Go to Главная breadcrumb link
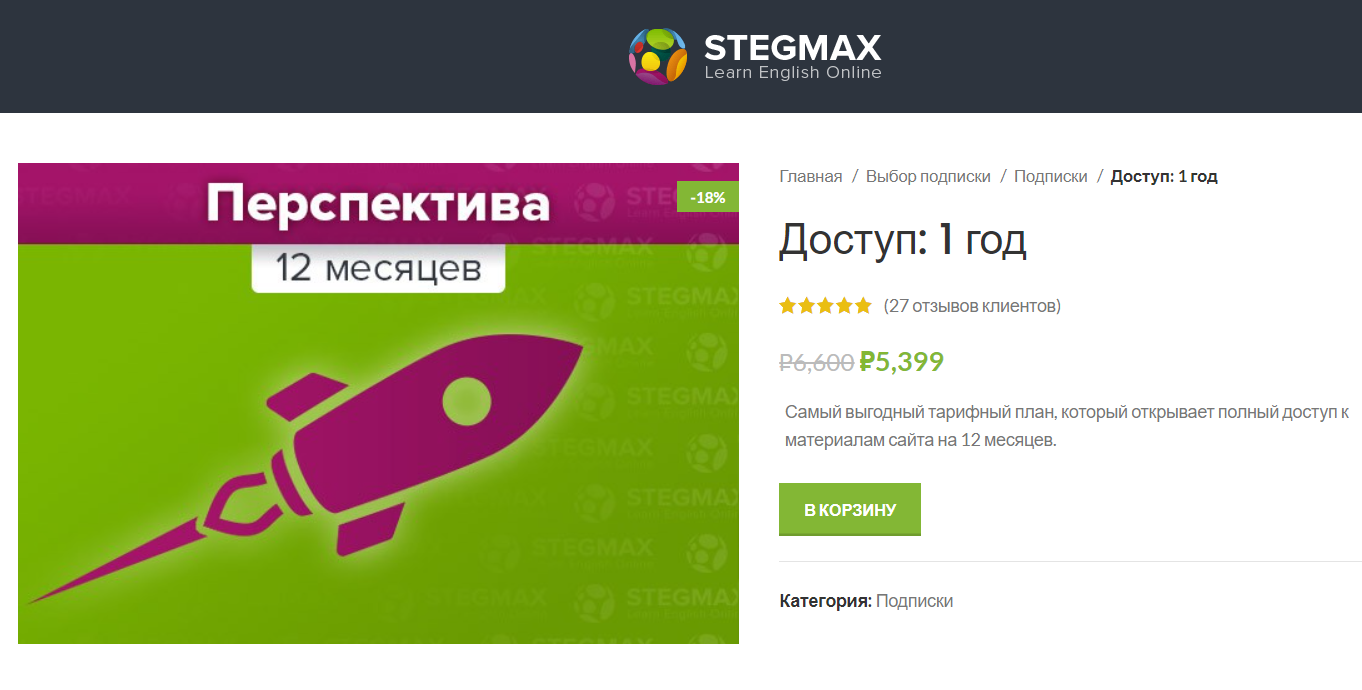 click(x=811, y=176)
